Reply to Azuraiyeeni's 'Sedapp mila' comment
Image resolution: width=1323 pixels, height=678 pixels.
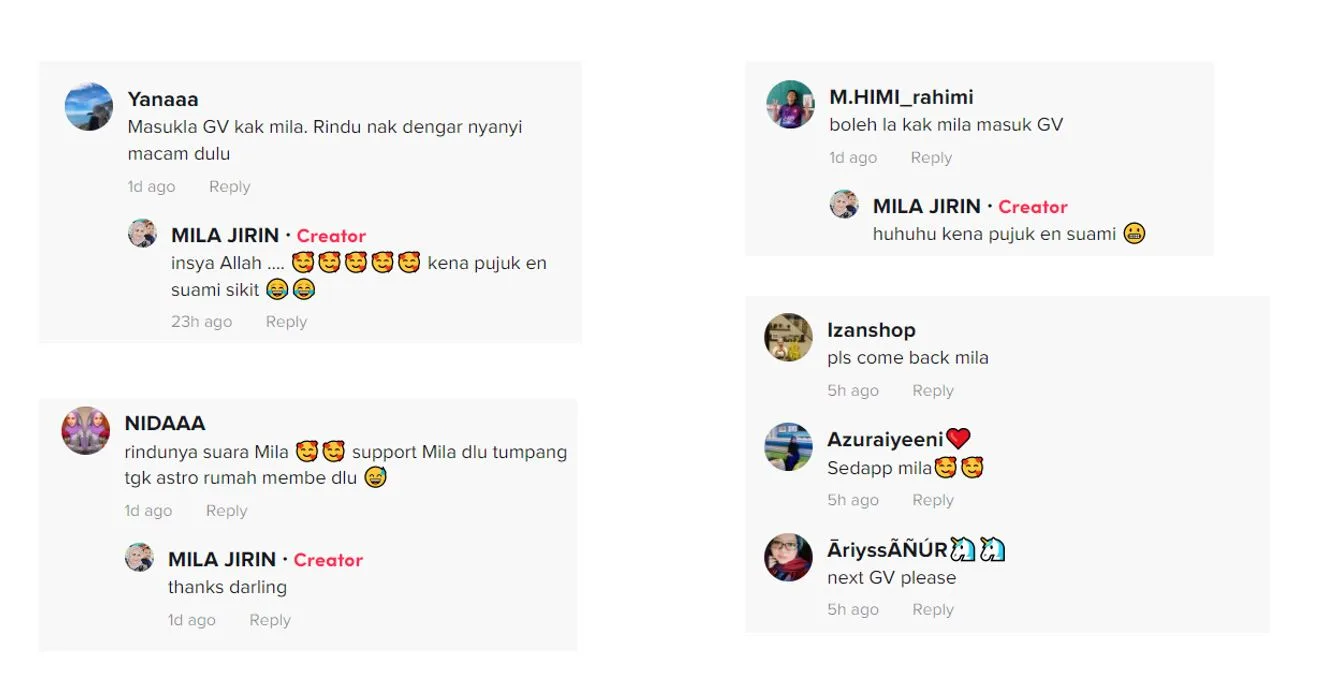point(933,501)
